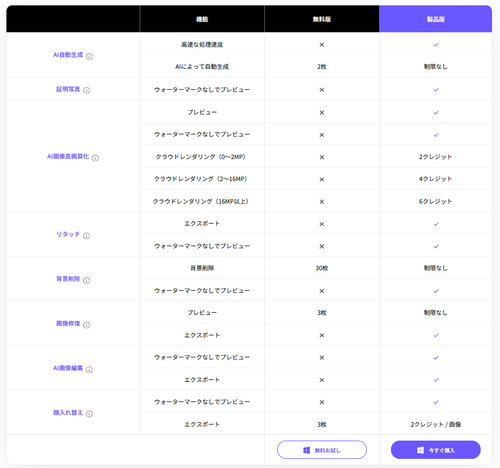This screenshot has width=500, height=468.
Task: Open the info icon beside AI画像高画質化
Action: [95, 158]
